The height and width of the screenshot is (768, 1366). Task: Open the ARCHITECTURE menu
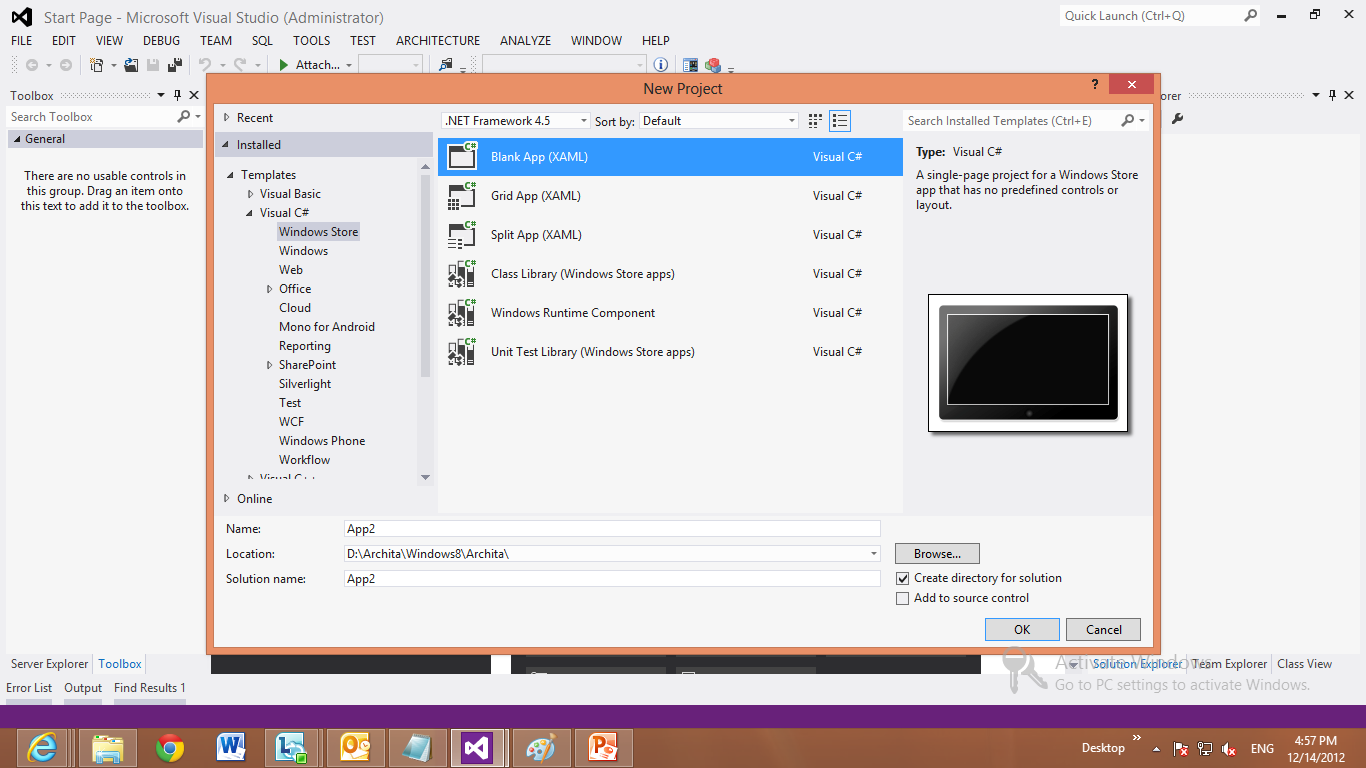click(437, 41)
